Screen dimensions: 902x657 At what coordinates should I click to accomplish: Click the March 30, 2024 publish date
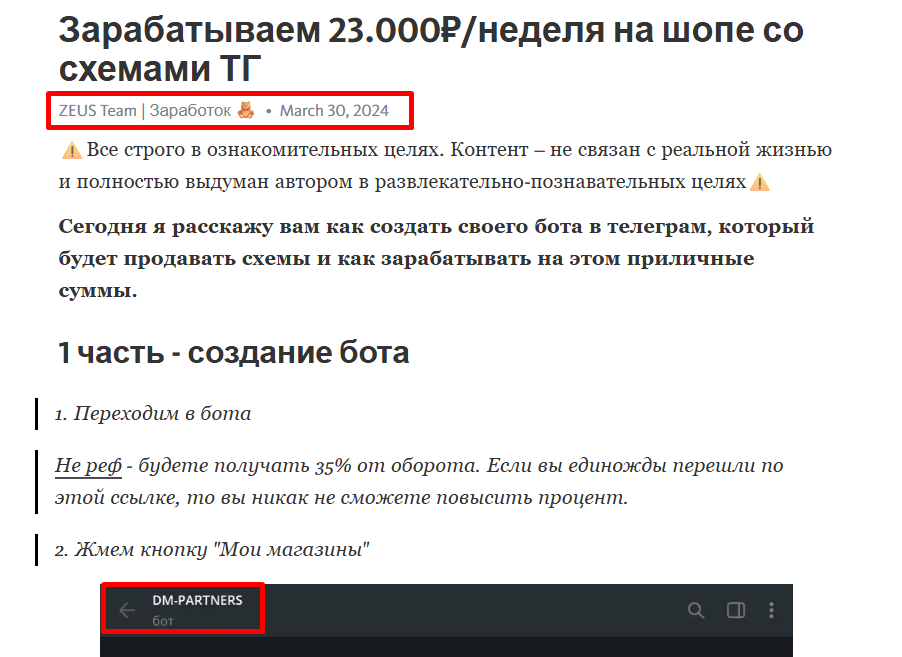click(x=334, y=110)
